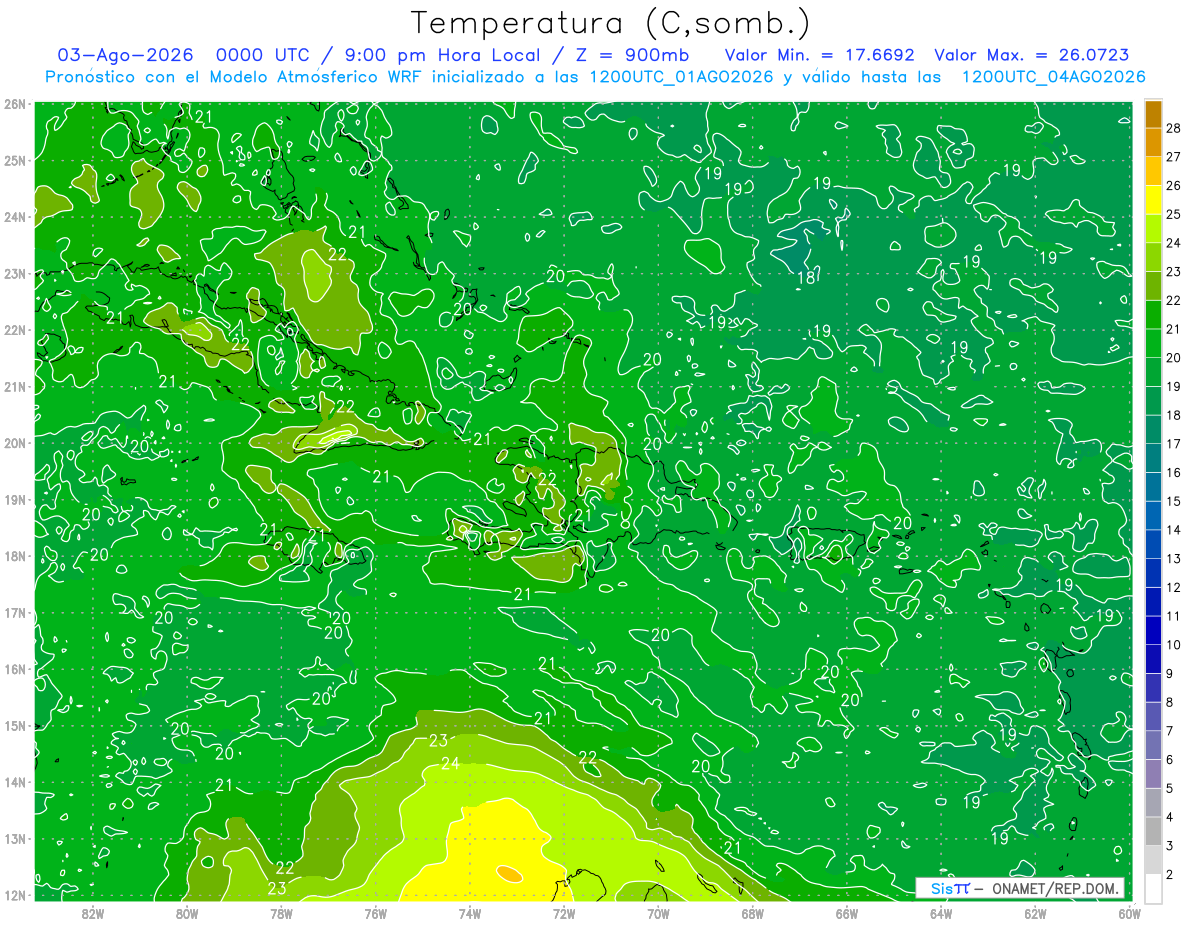Click the "62W" longitude axis label
Viewport: 1200px width, 927px height.
point(1035,913)
